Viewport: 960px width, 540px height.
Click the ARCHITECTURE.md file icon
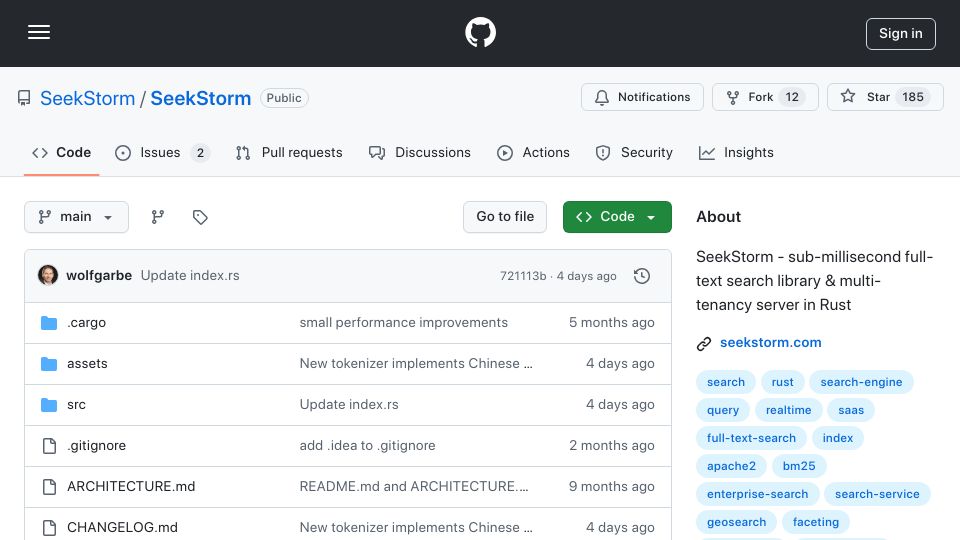click(49, 487)
